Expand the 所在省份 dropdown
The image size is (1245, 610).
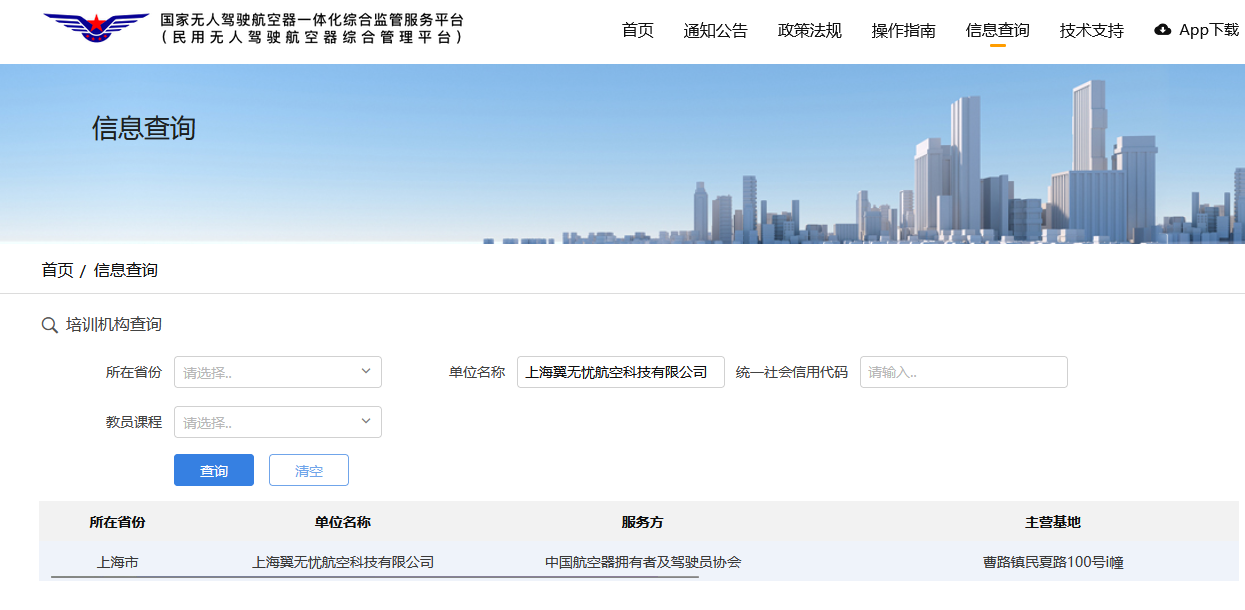278,372
